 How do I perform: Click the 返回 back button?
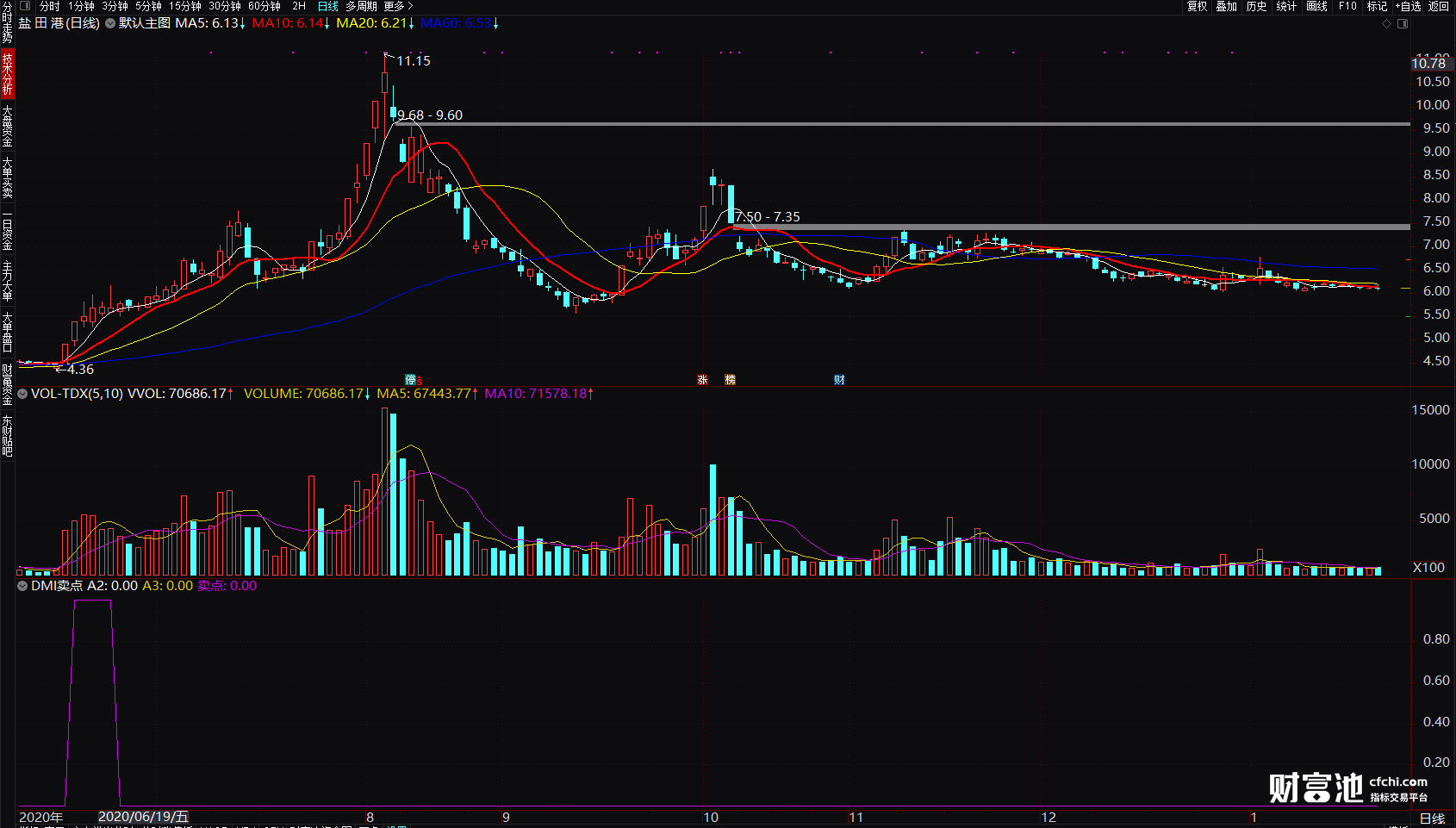[1439, 6]
